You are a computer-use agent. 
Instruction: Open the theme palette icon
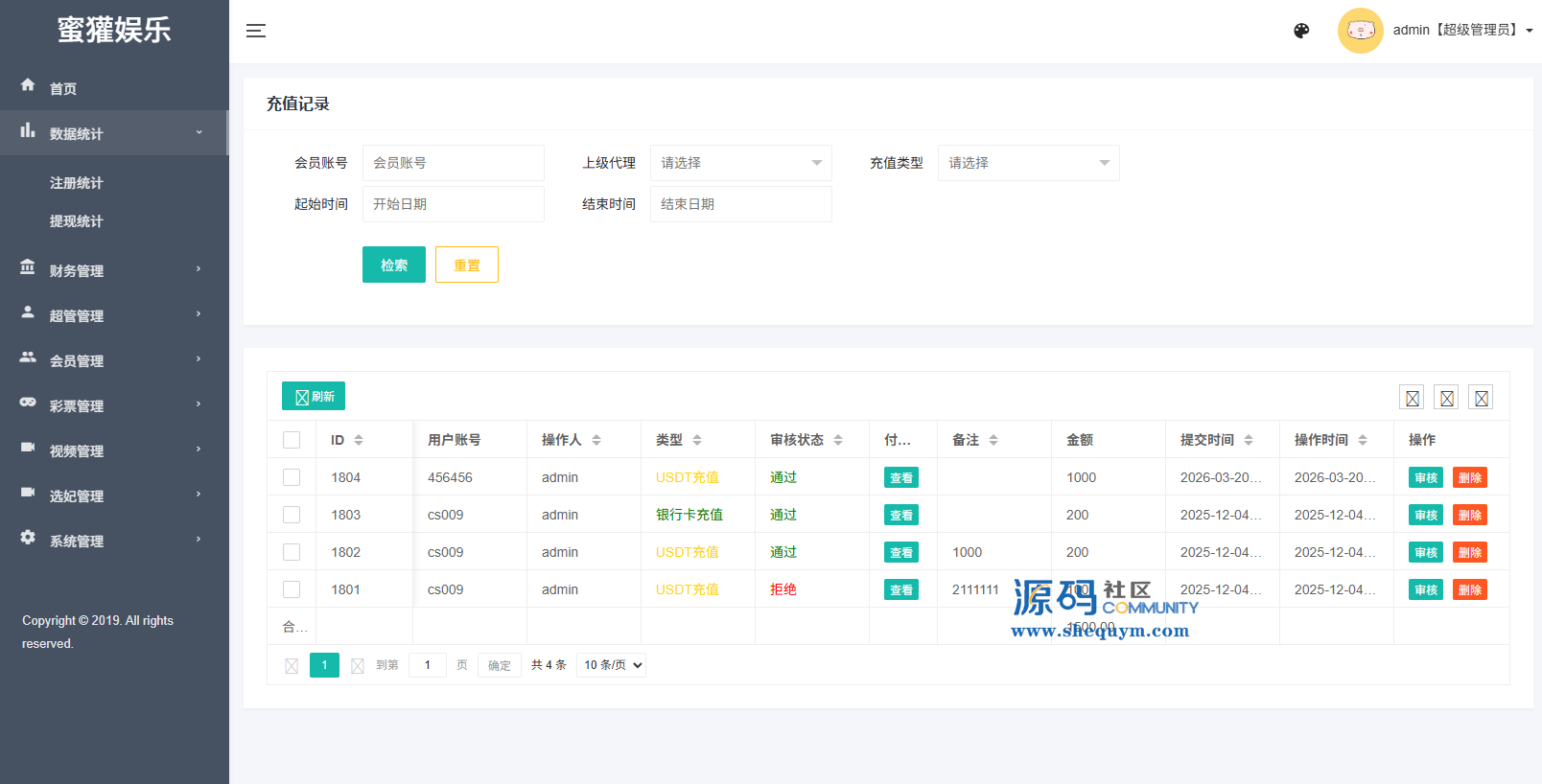(x=1301, y=31)
